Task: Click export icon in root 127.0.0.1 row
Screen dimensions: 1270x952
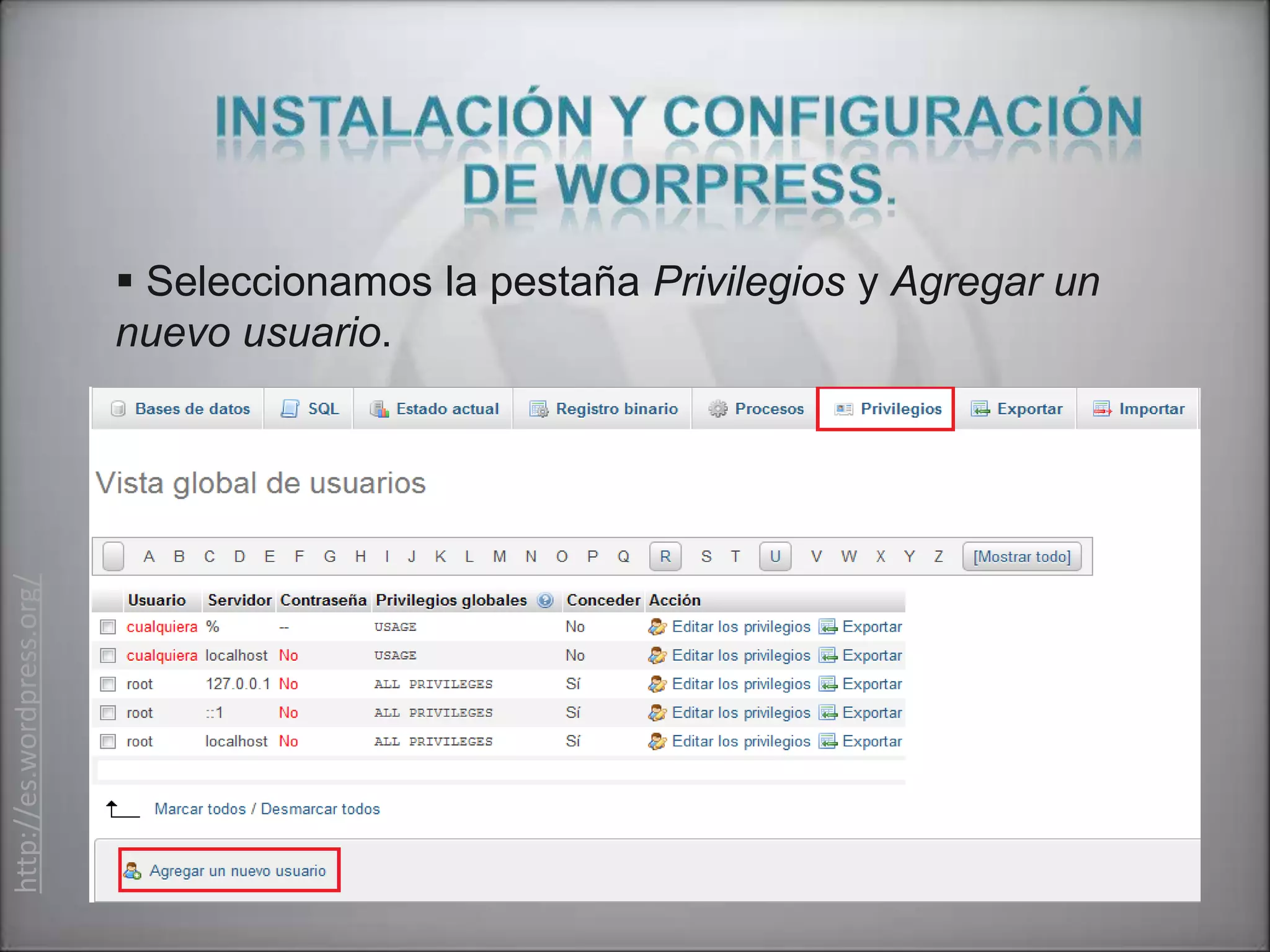Action: tap(828, 684)
